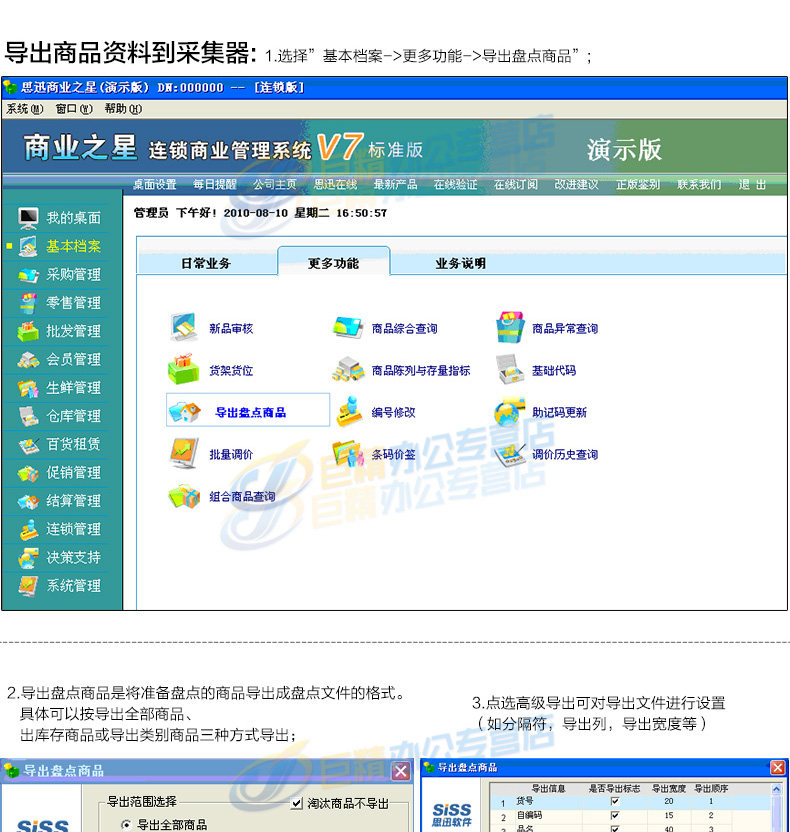Viewport: 790px width, 832px height.
Task: Open 思迅在线 link
Action: point(335,184)
